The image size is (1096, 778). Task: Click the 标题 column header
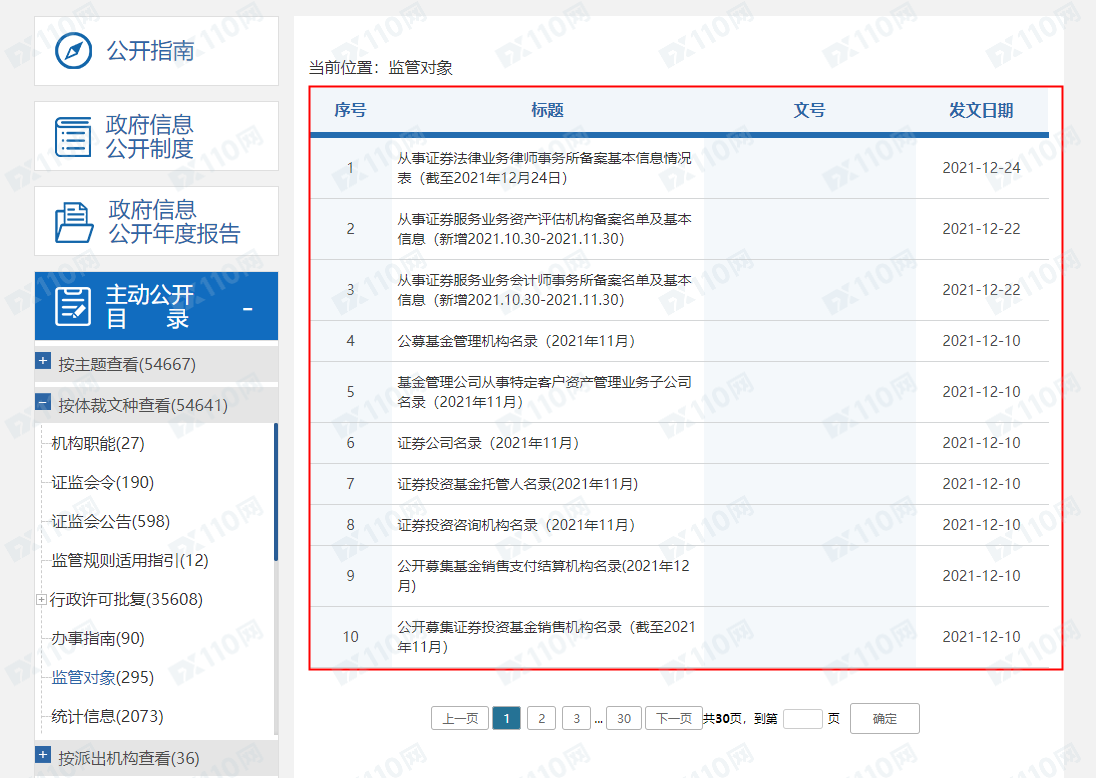547,110
